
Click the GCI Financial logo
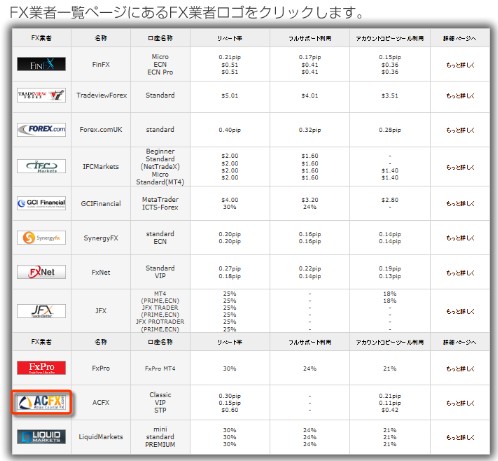coord(41,203)
